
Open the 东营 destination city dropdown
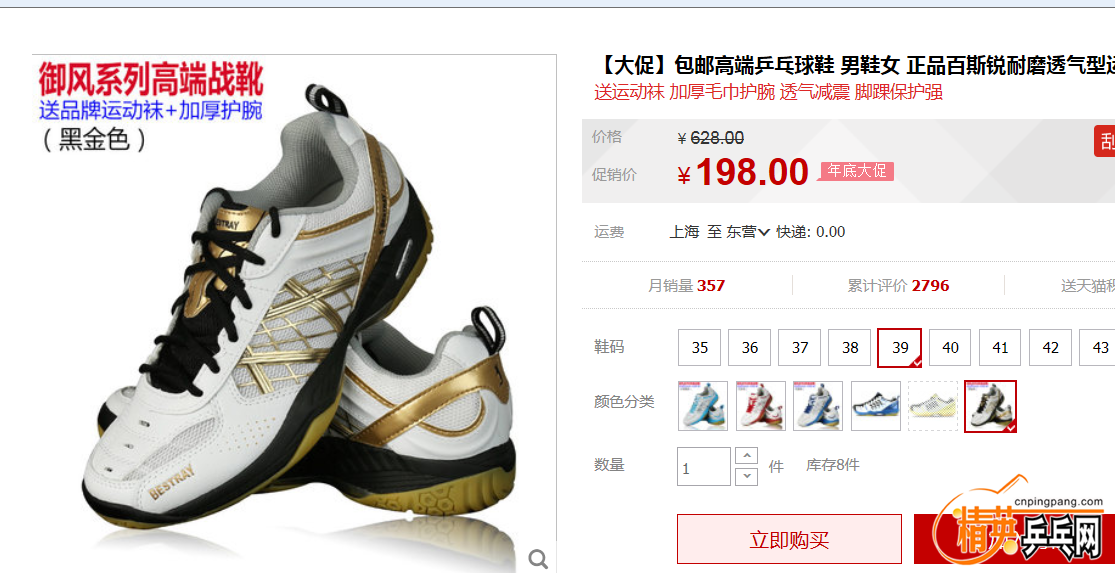(x=747, y=232)
